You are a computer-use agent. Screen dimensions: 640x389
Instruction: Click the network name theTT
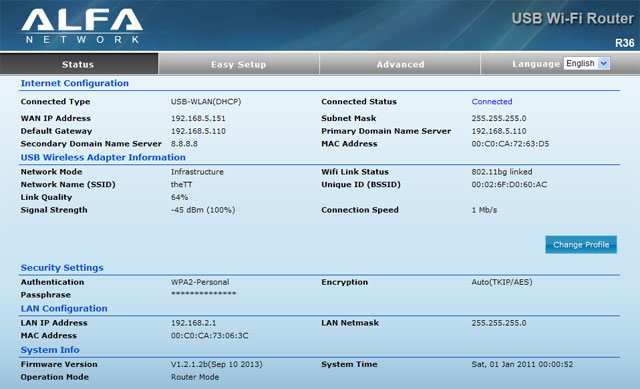click(x=181, y=184)
